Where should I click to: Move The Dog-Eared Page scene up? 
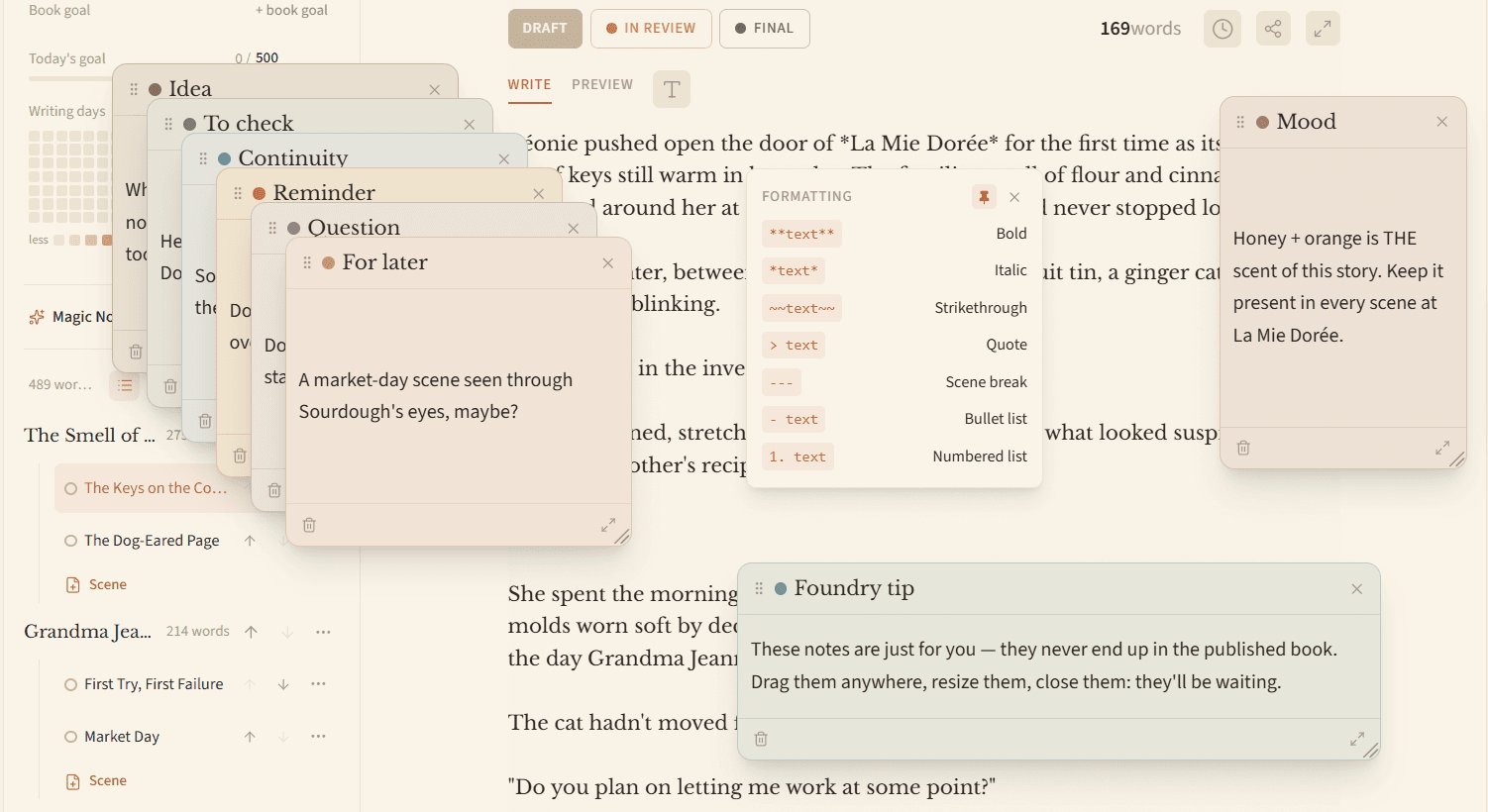tap(250, 541)
